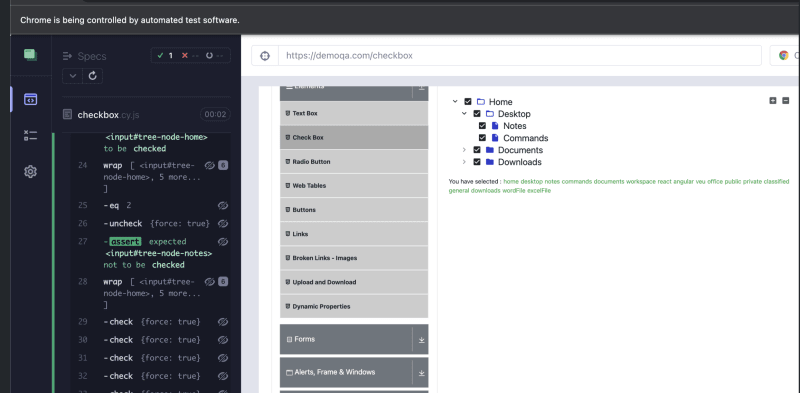Select the Check Box menu item
Image resolution: width=800 pixels, height=393 pixels.
(x=354, y=137)
